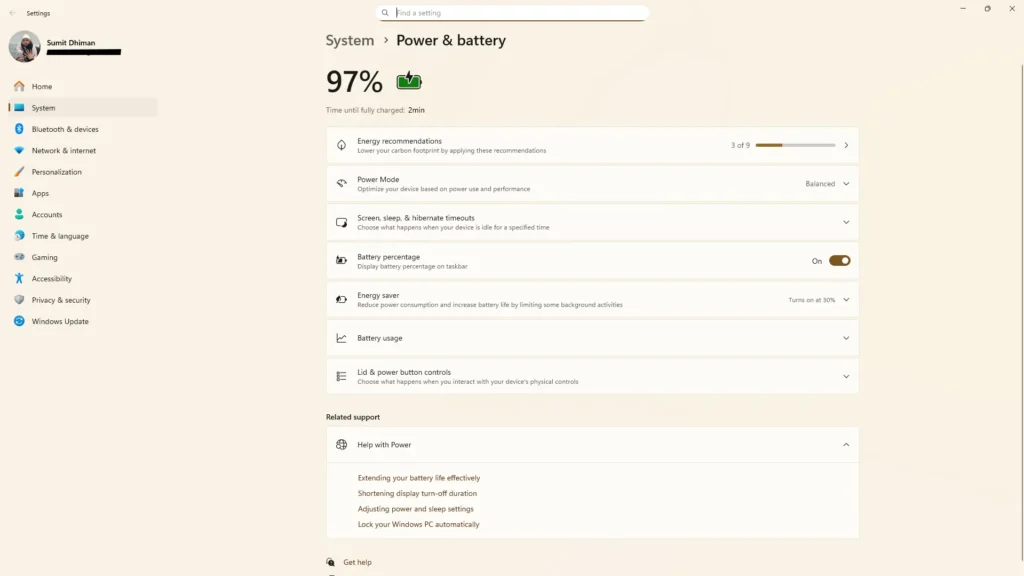Open the Power Mode Balanced dropdown
This screenshot has height=576, width=1024.
pos(827,184)
